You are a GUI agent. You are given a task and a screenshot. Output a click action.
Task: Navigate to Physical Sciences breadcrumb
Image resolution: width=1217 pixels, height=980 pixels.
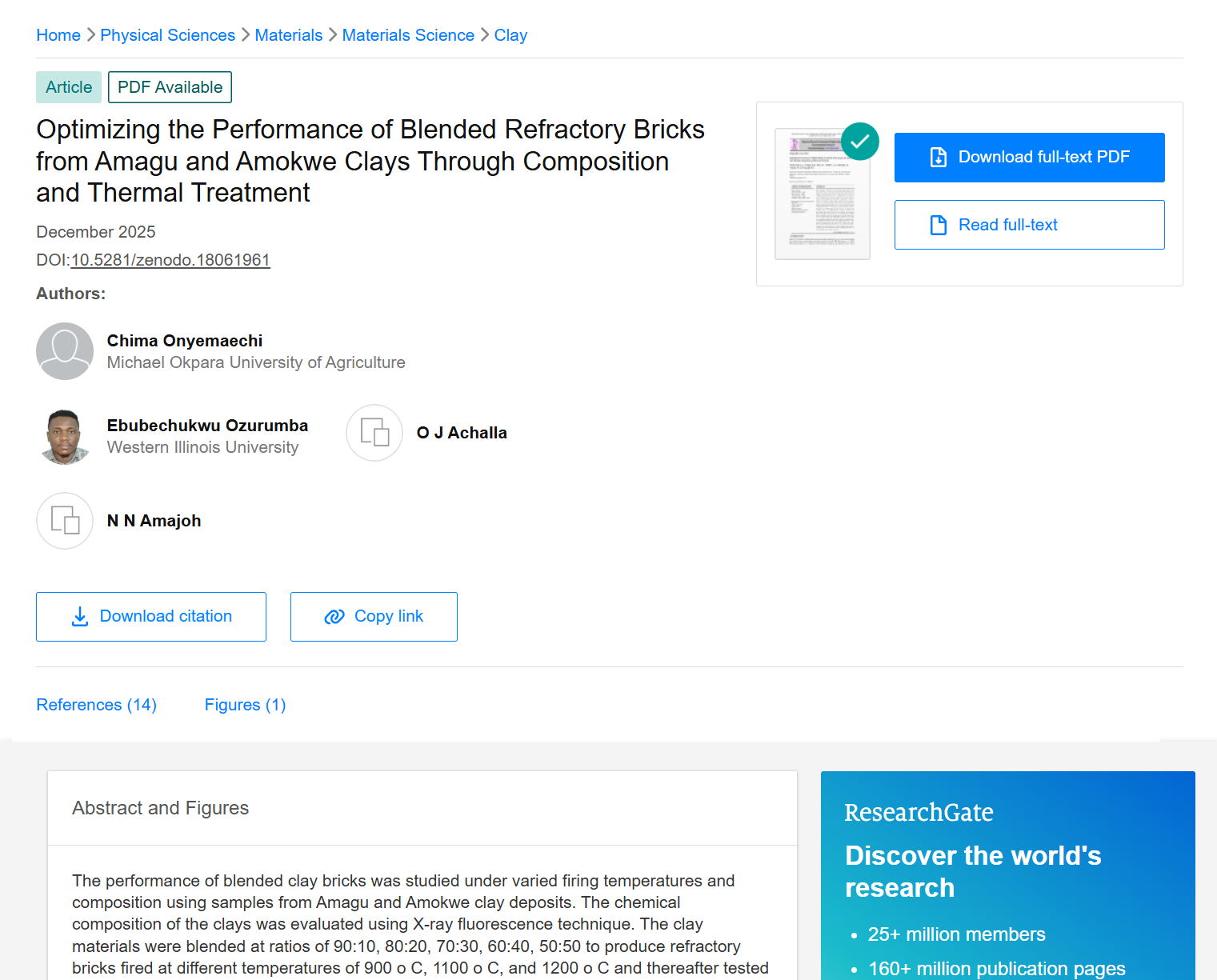click(x=168, y=35)
